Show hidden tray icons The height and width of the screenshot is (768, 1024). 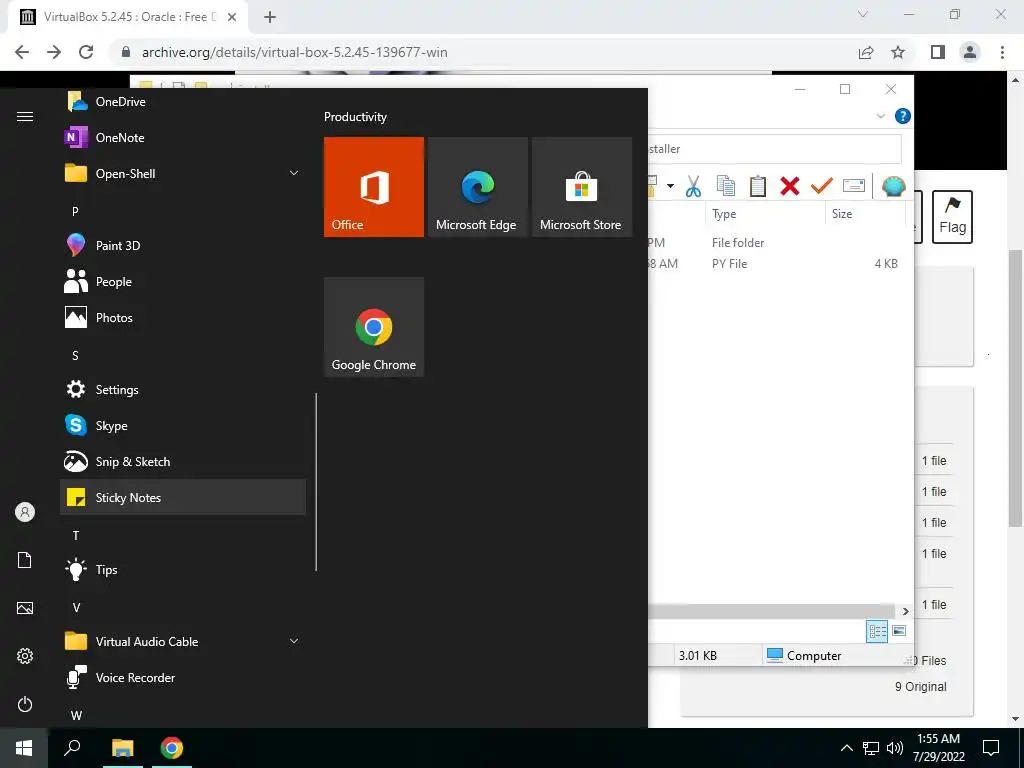coord(846,748)
